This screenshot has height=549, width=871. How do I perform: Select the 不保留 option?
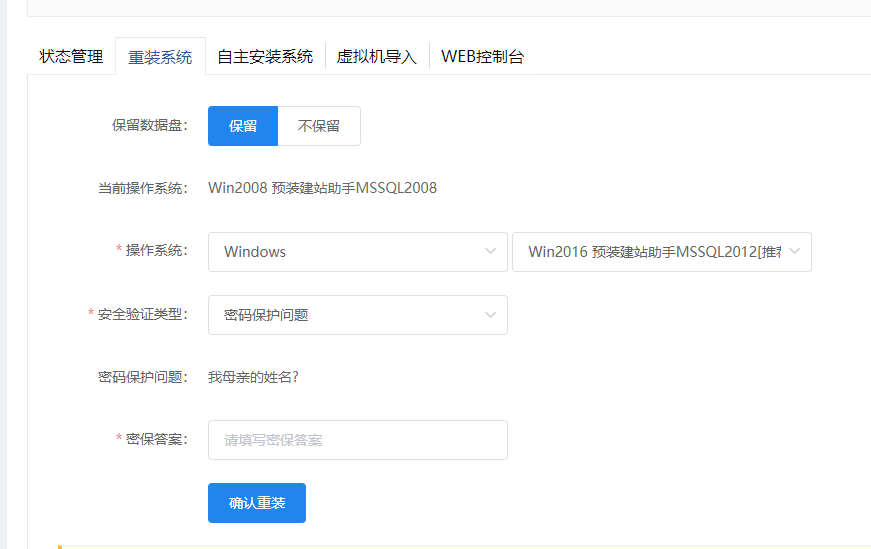click(319, 126)
